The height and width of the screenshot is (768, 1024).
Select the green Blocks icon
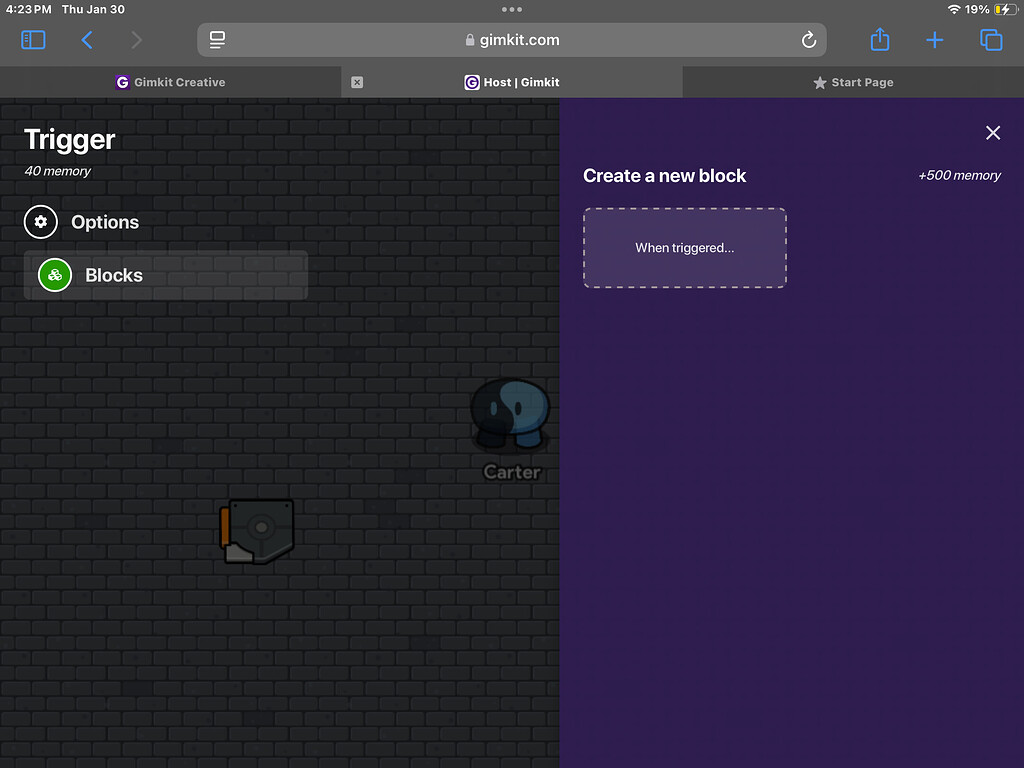click(x=55, y=275)
